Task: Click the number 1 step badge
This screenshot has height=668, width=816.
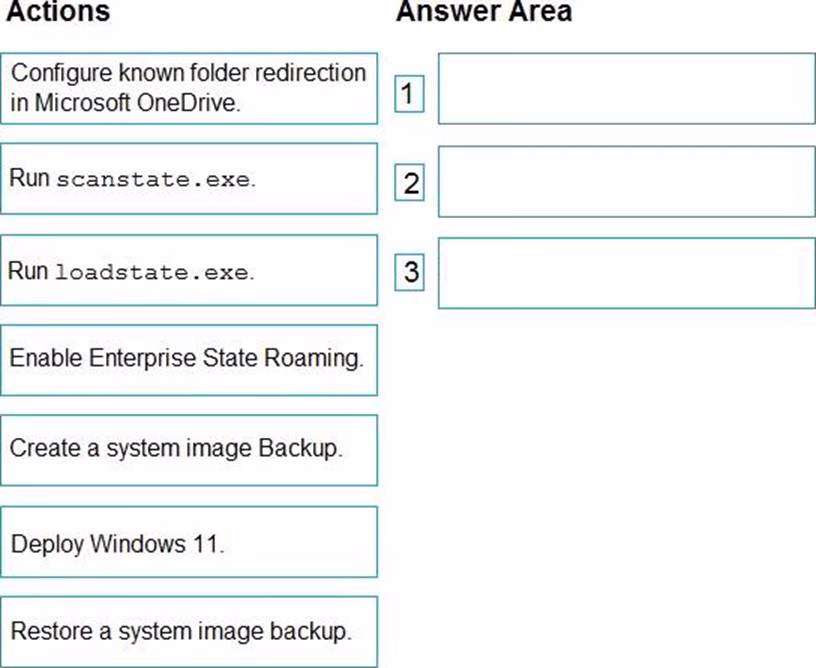Action: [x=409, y=94]
